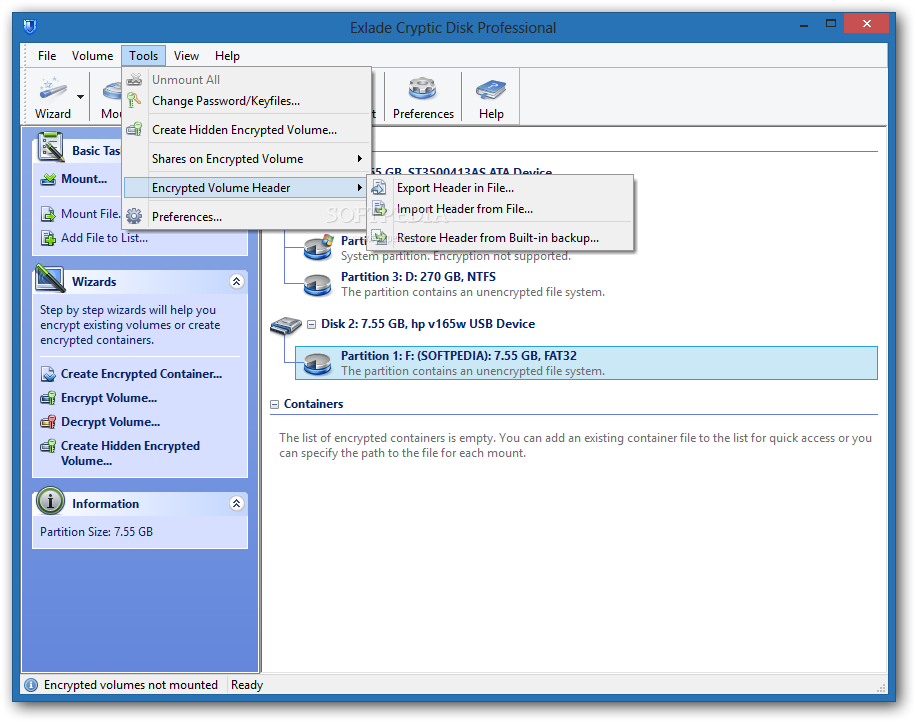Click the Add File to List... link

(105, 238)
